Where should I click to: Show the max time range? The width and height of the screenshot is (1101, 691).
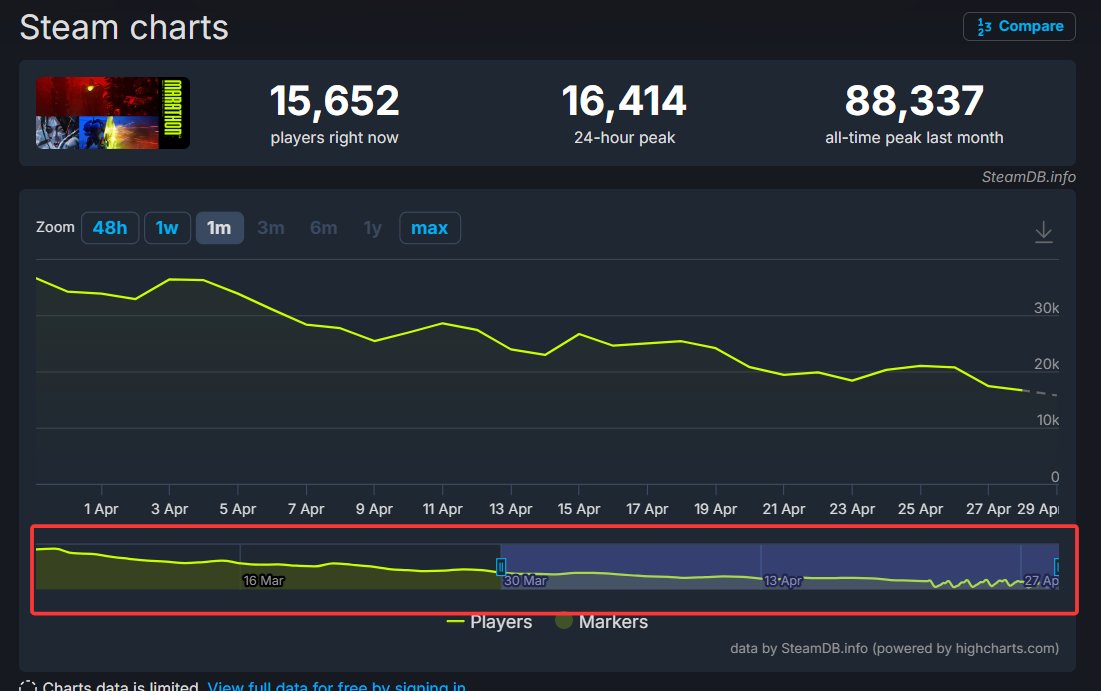429,227
